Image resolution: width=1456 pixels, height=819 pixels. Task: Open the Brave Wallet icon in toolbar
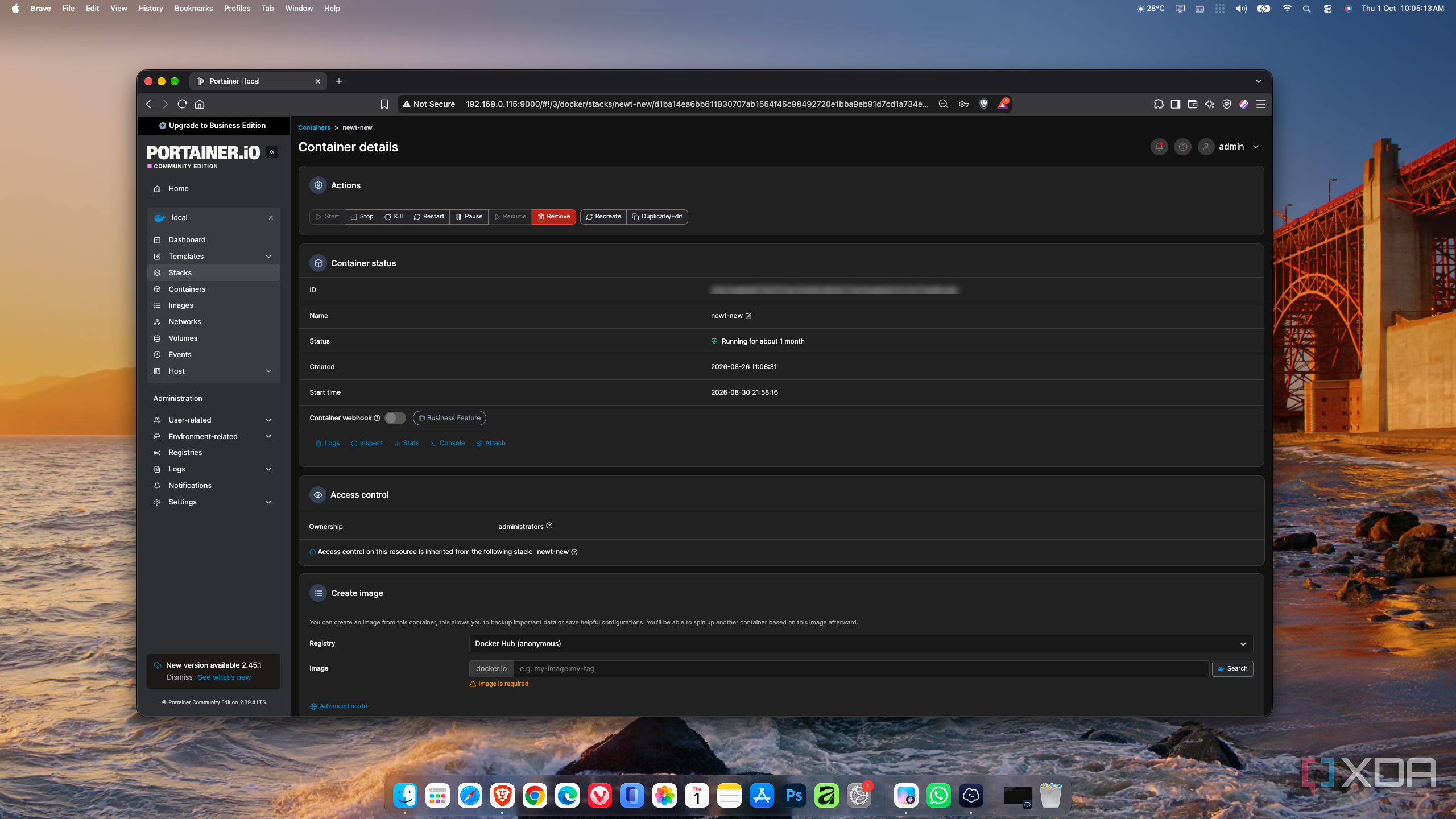1193,104
